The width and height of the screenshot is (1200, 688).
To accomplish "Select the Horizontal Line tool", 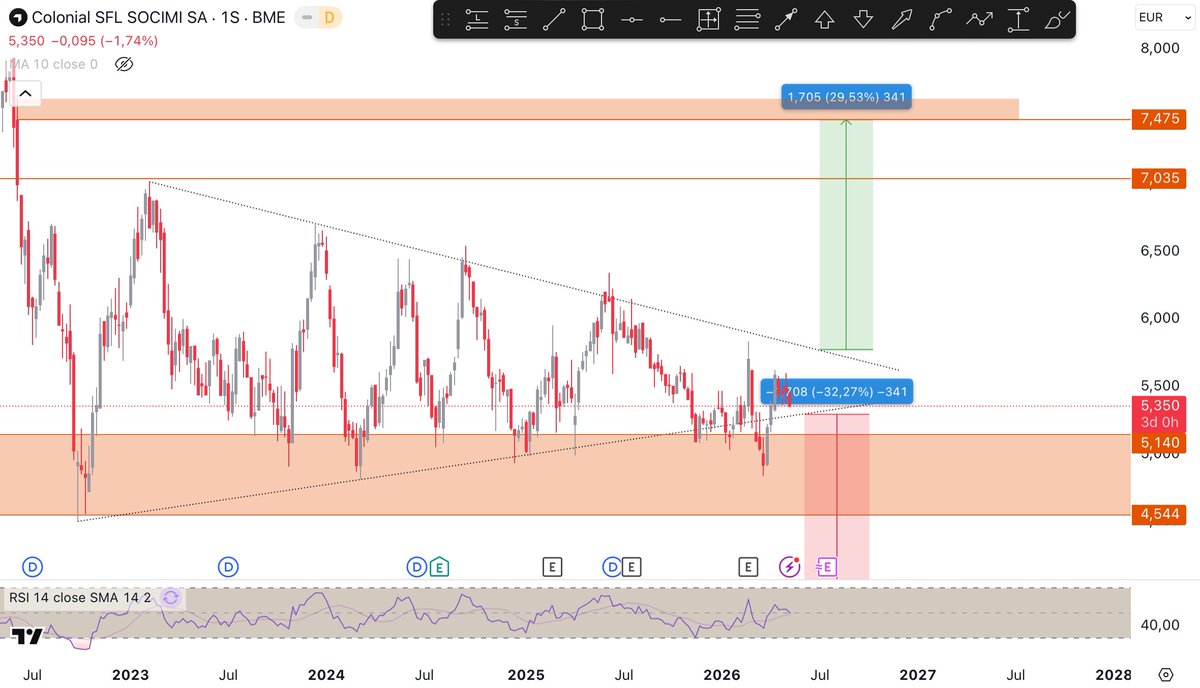I will (632, 19).
